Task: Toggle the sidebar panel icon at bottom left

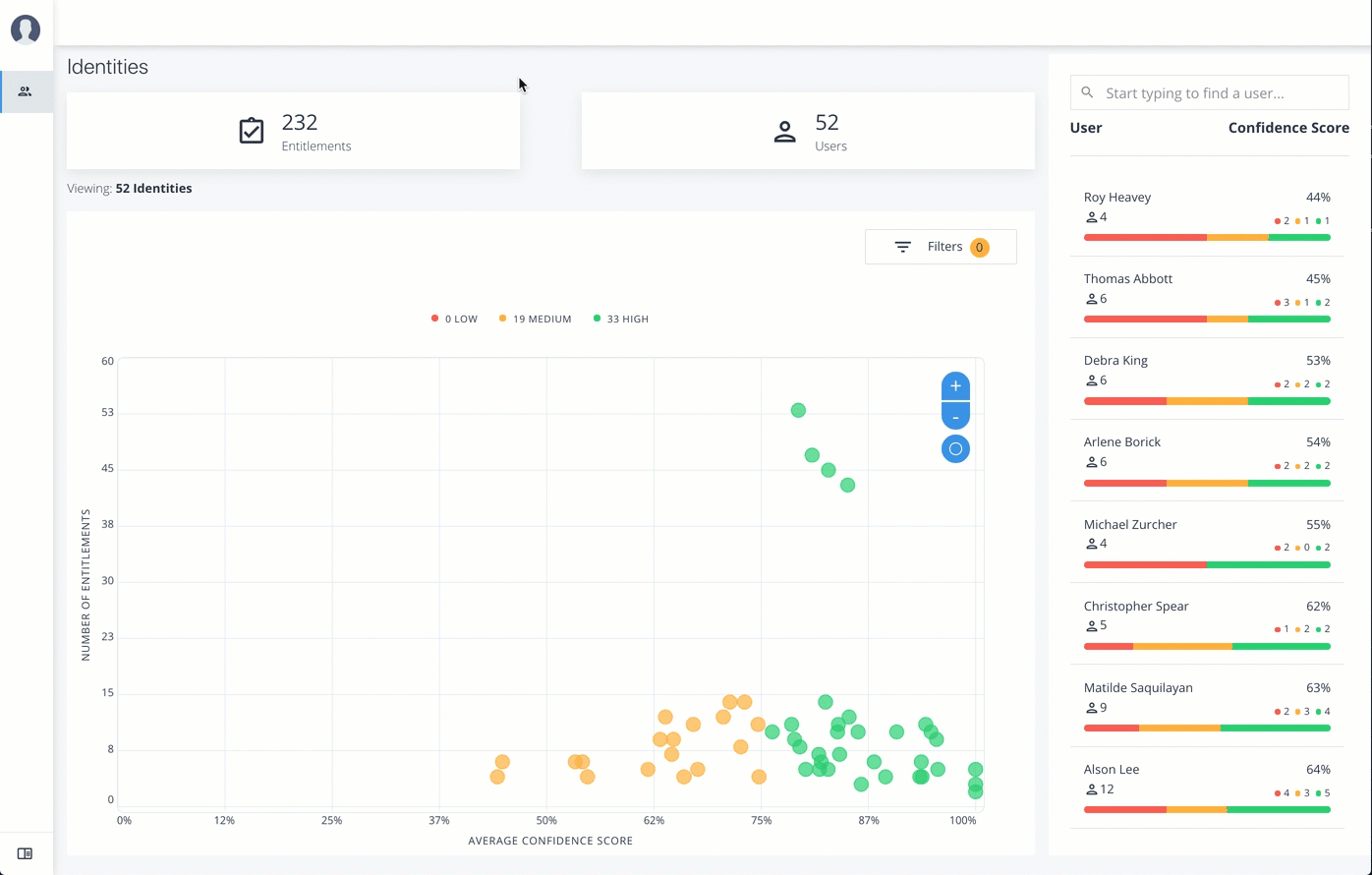Action: [26, 853]
